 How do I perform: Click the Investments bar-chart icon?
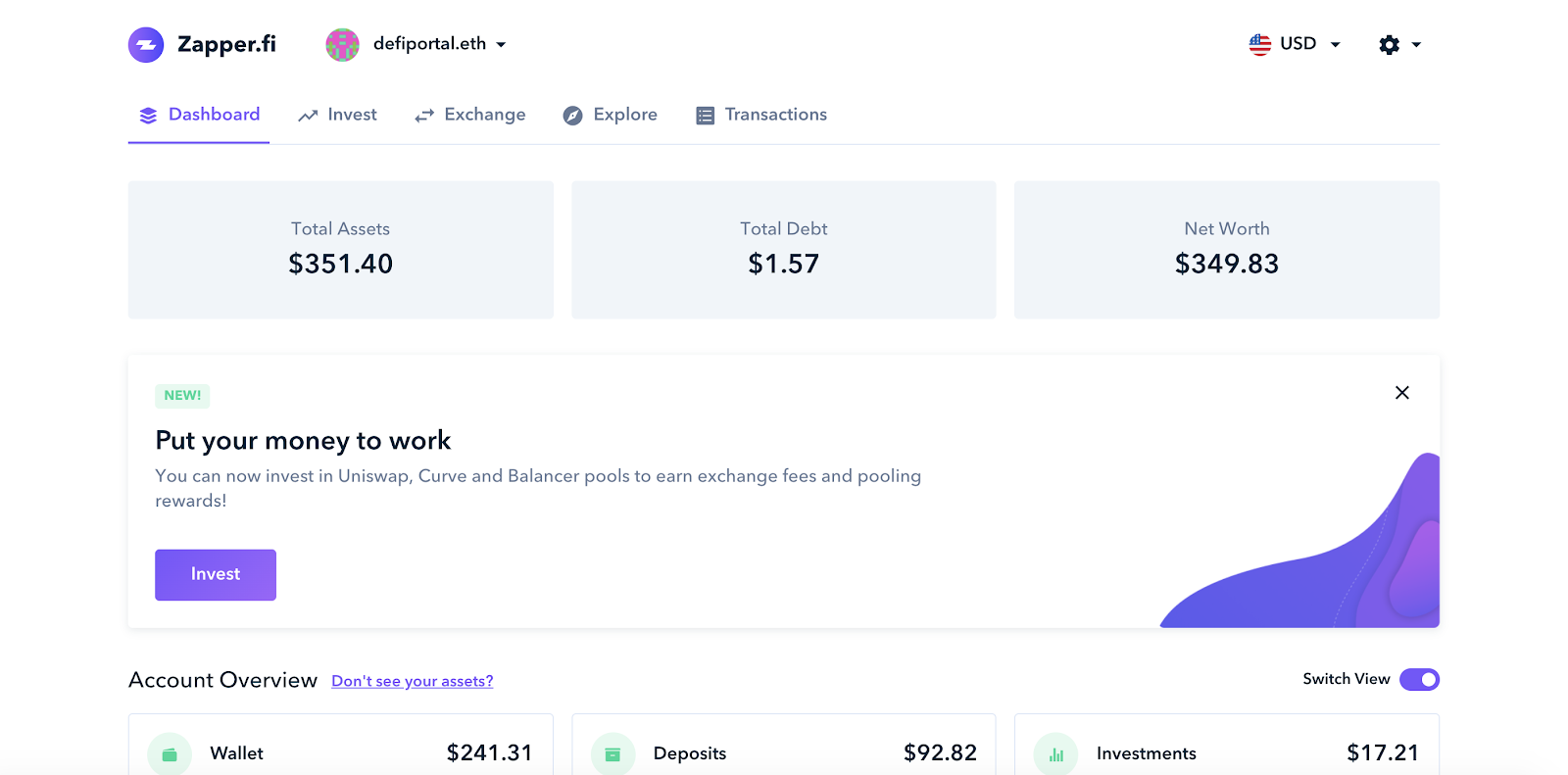coord(1056,752)
